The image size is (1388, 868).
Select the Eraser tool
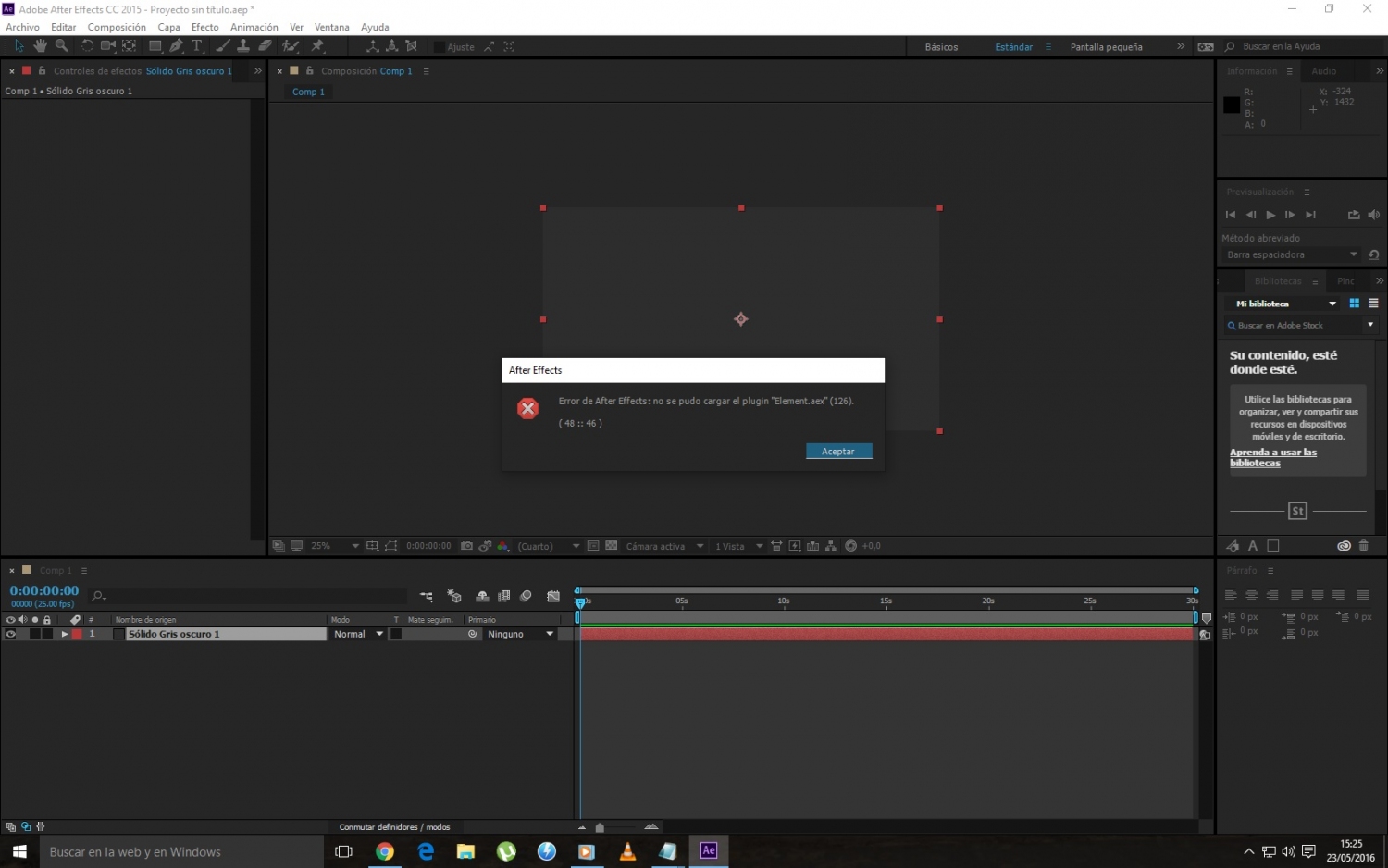click(265, 45)
